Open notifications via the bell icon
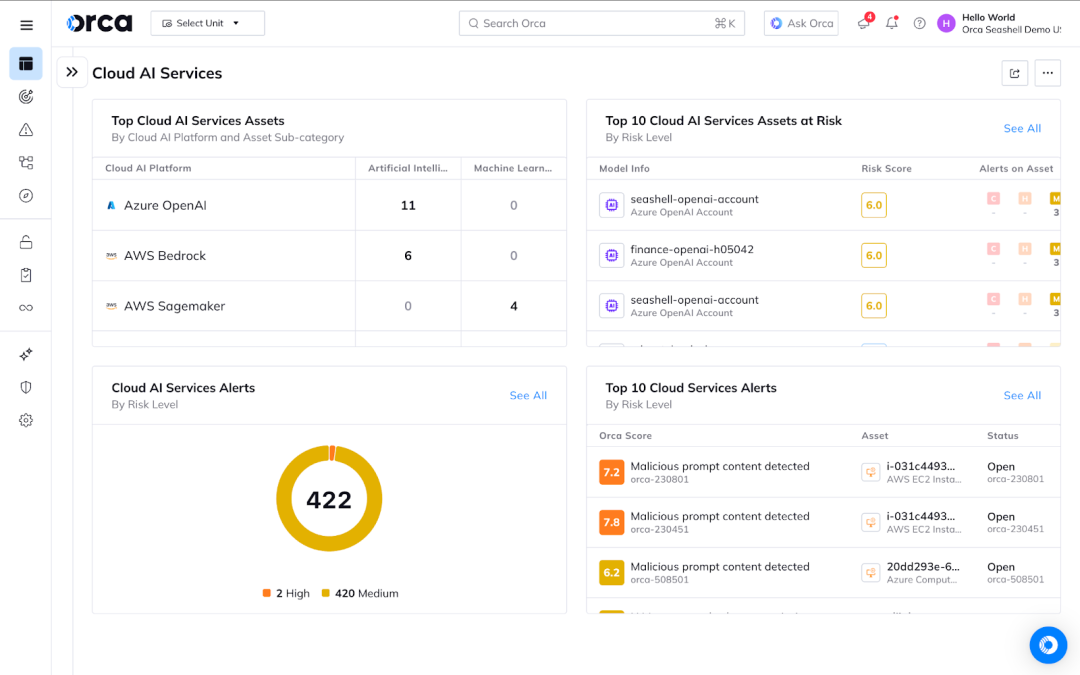 coord(892,23)
